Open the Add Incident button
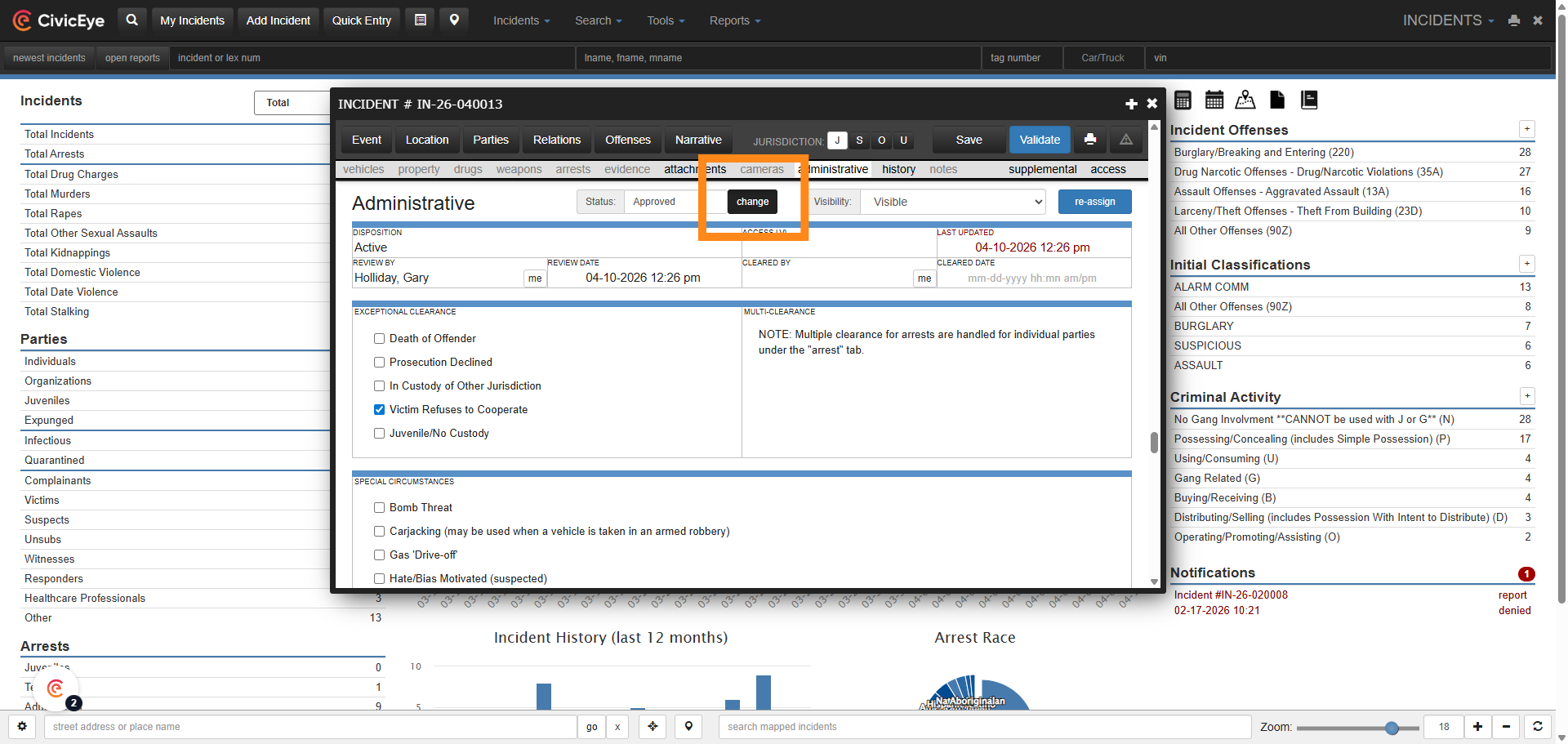The width and height of the screenshot is (1568, 744). tap(278, 20)
